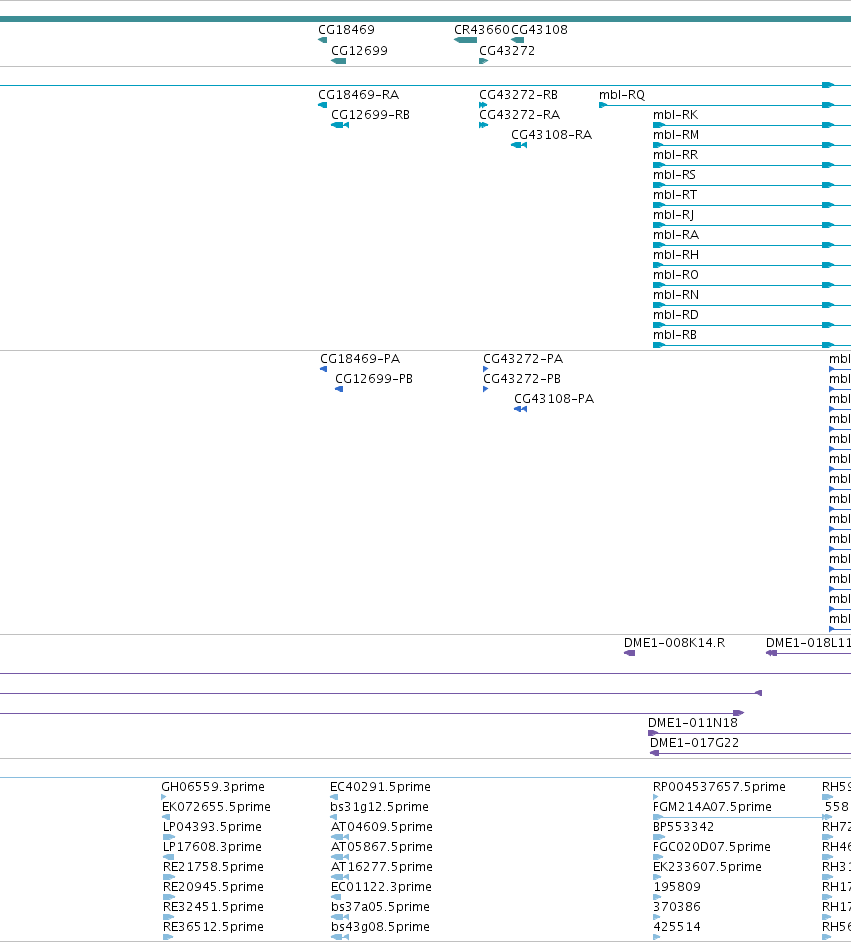Select the CG12699-RB transcript label
Viewport: 851px width, 942px height.
pos(371,115)
